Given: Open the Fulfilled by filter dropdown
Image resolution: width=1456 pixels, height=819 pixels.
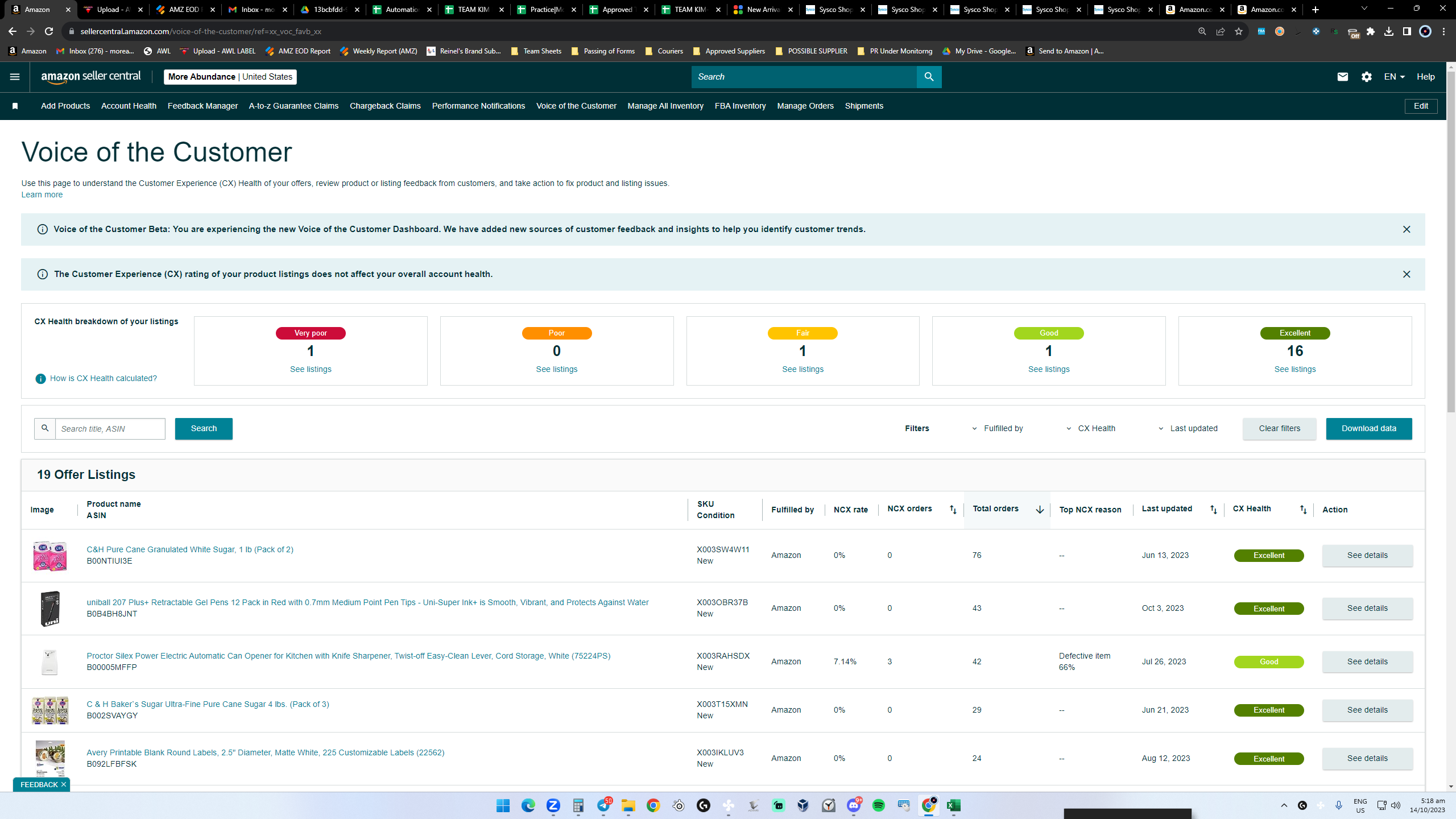Looking at the screenshot, I should tap(998, 429).
